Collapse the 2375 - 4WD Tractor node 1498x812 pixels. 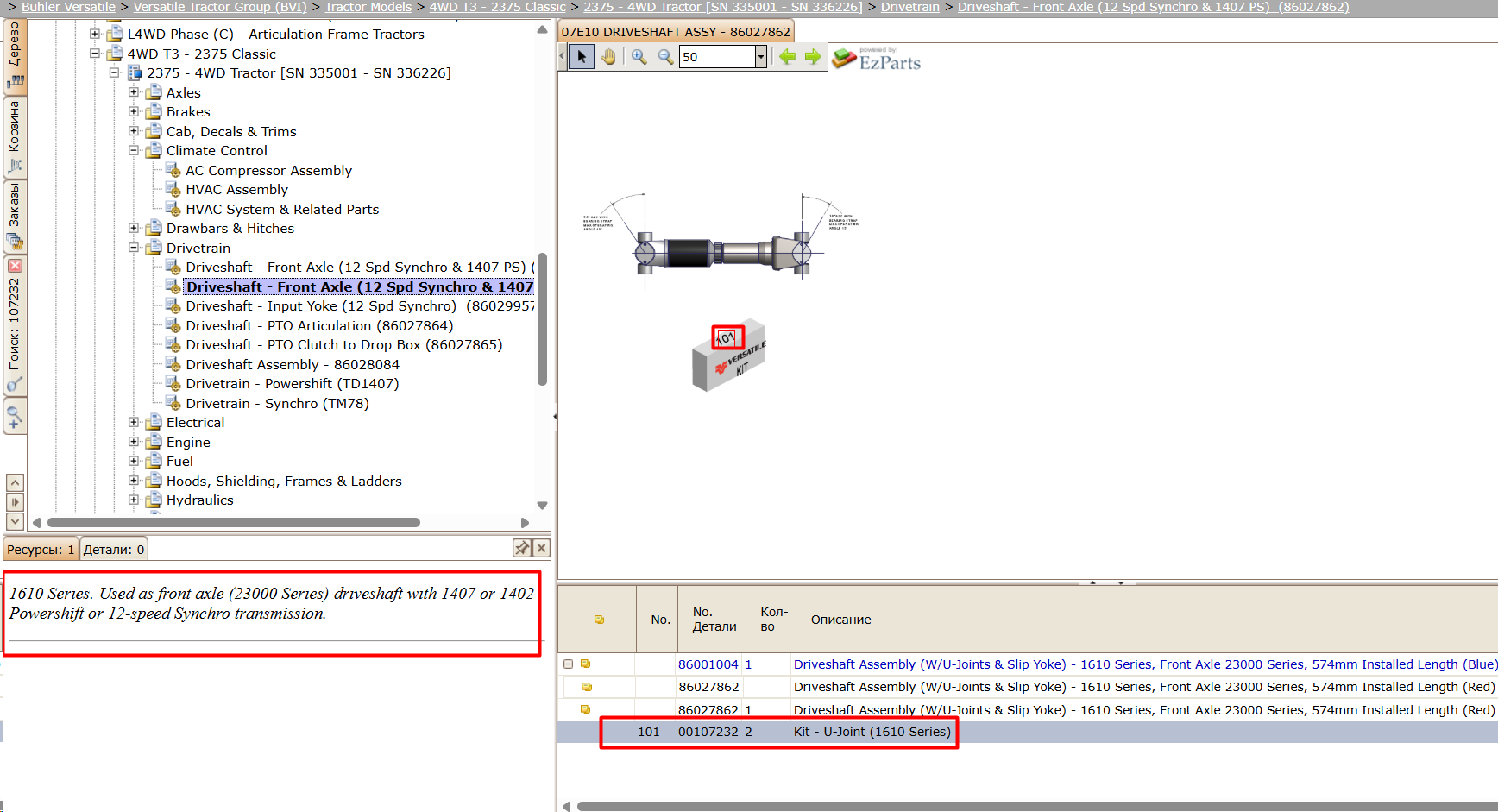[114, 73]
